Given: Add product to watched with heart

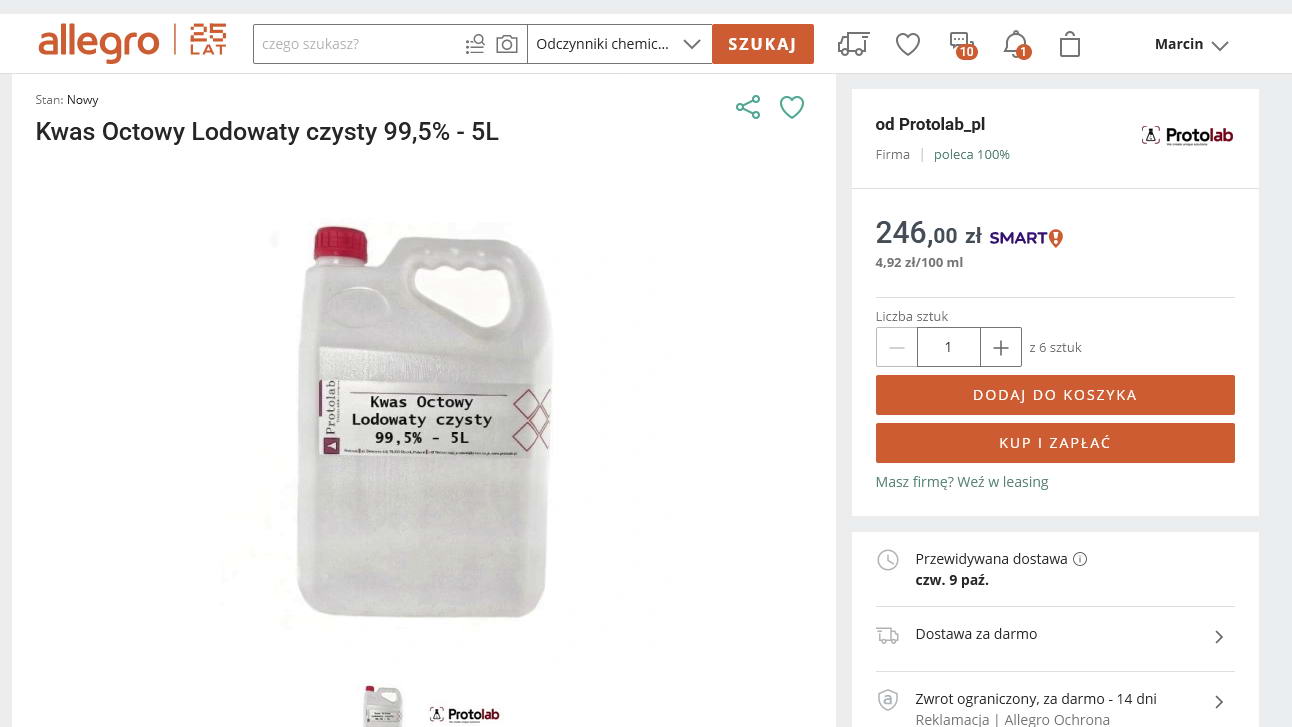Looking at the screenshot, I should click(x=792, y=107).
